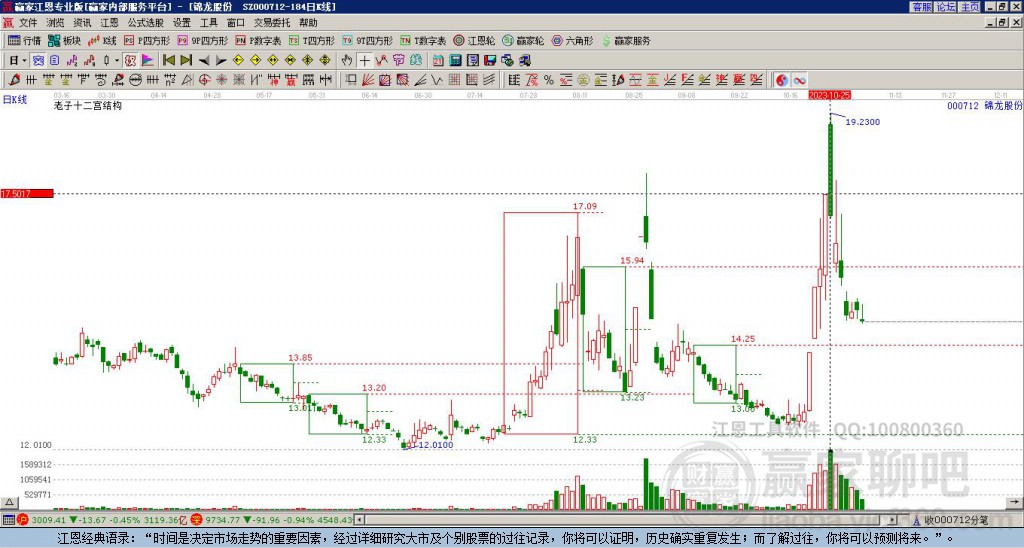1024x548 pixels.
Task: Click the yin-yang taiji icon
Action: tap(782, 80)
